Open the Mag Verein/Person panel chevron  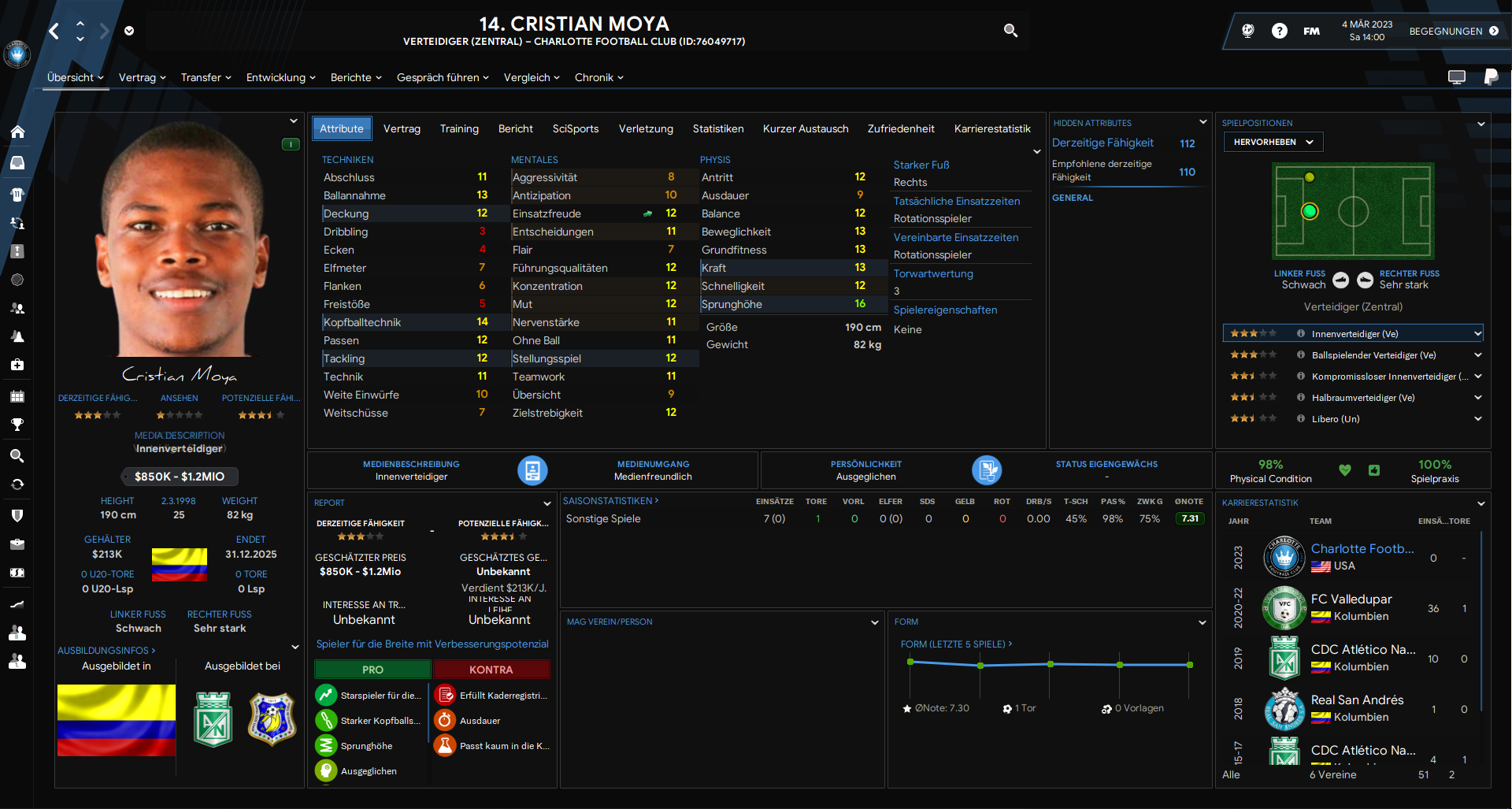point(875,622)
